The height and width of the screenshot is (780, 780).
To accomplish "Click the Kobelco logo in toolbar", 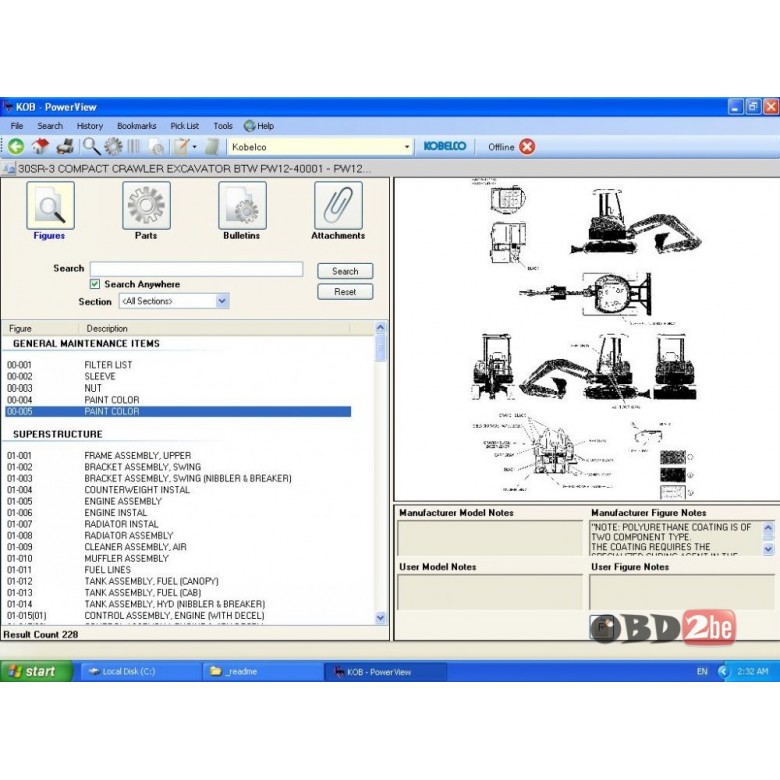I will pos(445,146).
